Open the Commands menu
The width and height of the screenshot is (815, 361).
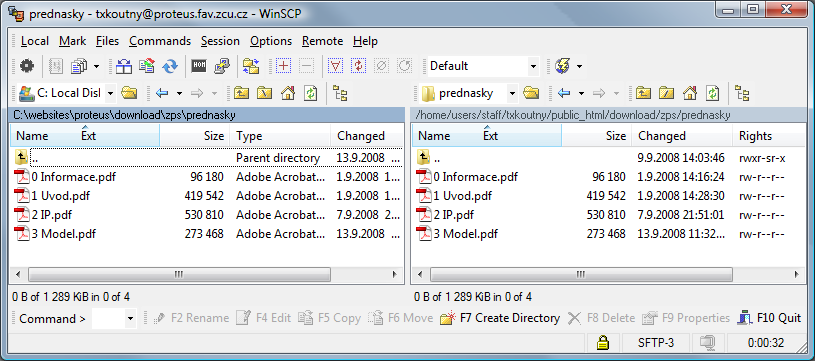pyautogui.click(x=160, y=41)
